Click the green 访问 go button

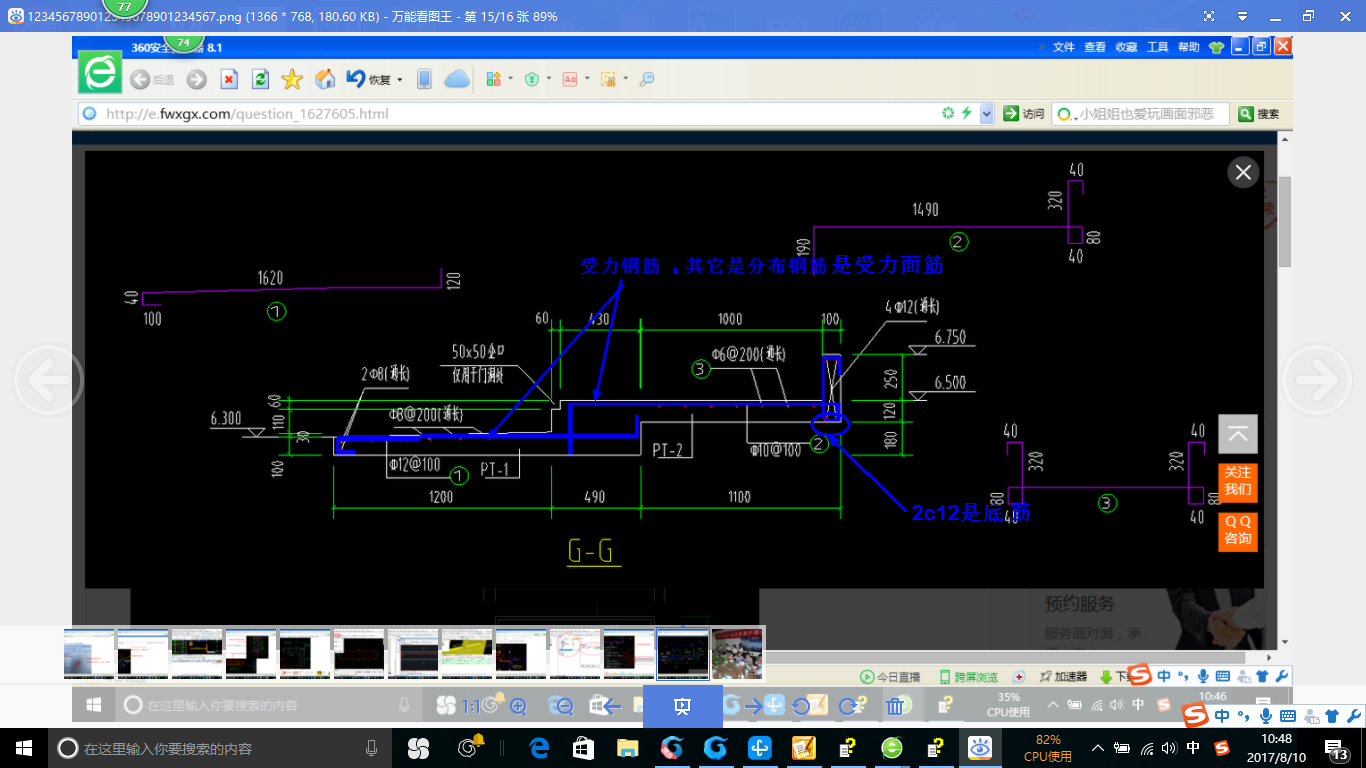(x=1024, y=114)
